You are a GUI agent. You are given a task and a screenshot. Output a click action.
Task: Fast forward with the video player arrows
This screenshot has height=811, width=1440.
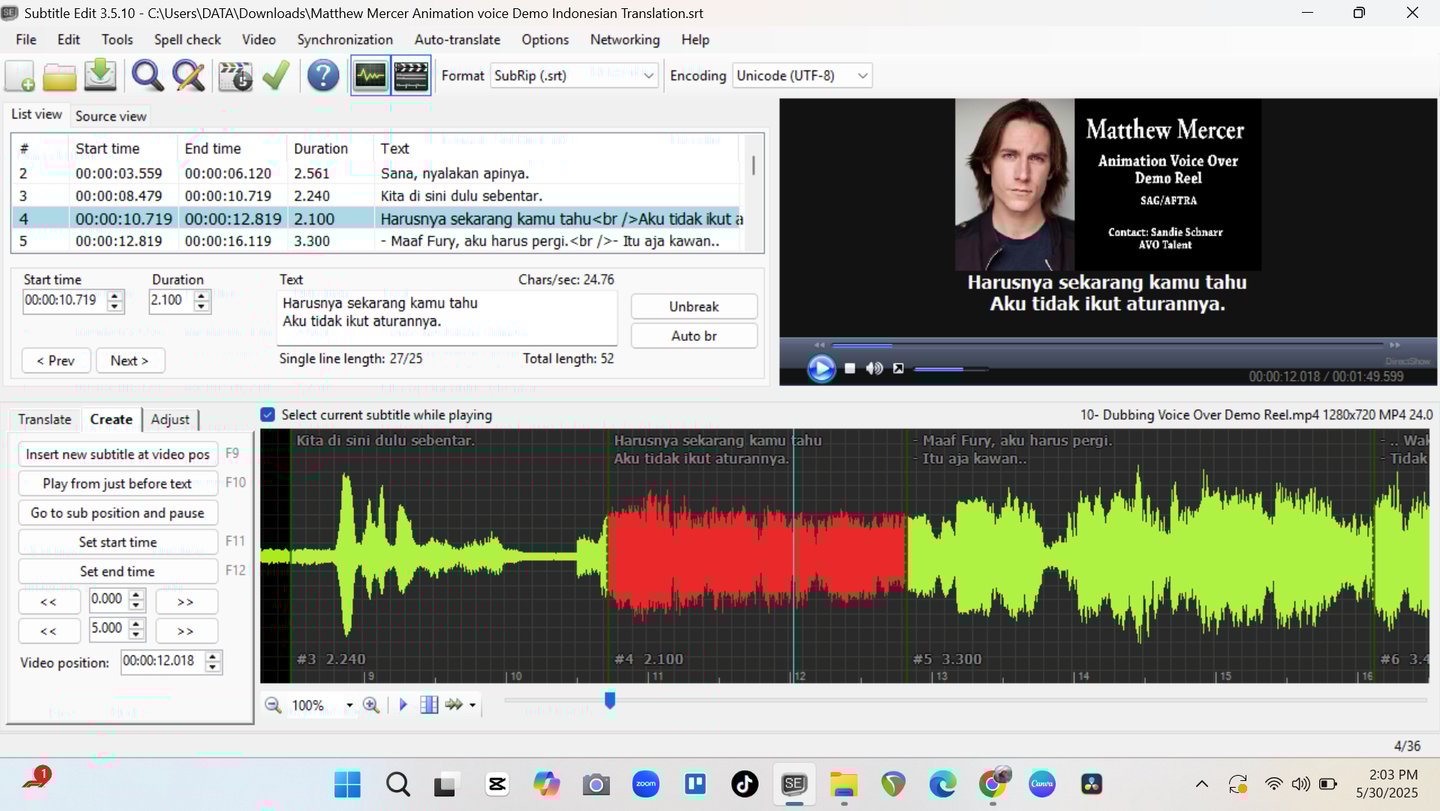(1395, 345)
